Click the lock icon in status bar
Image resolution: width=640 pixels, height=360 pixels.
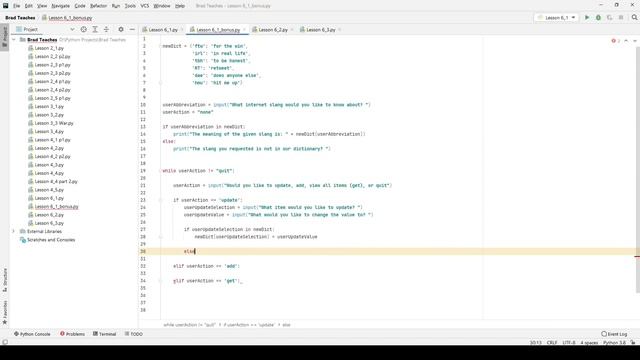point(633,342)
